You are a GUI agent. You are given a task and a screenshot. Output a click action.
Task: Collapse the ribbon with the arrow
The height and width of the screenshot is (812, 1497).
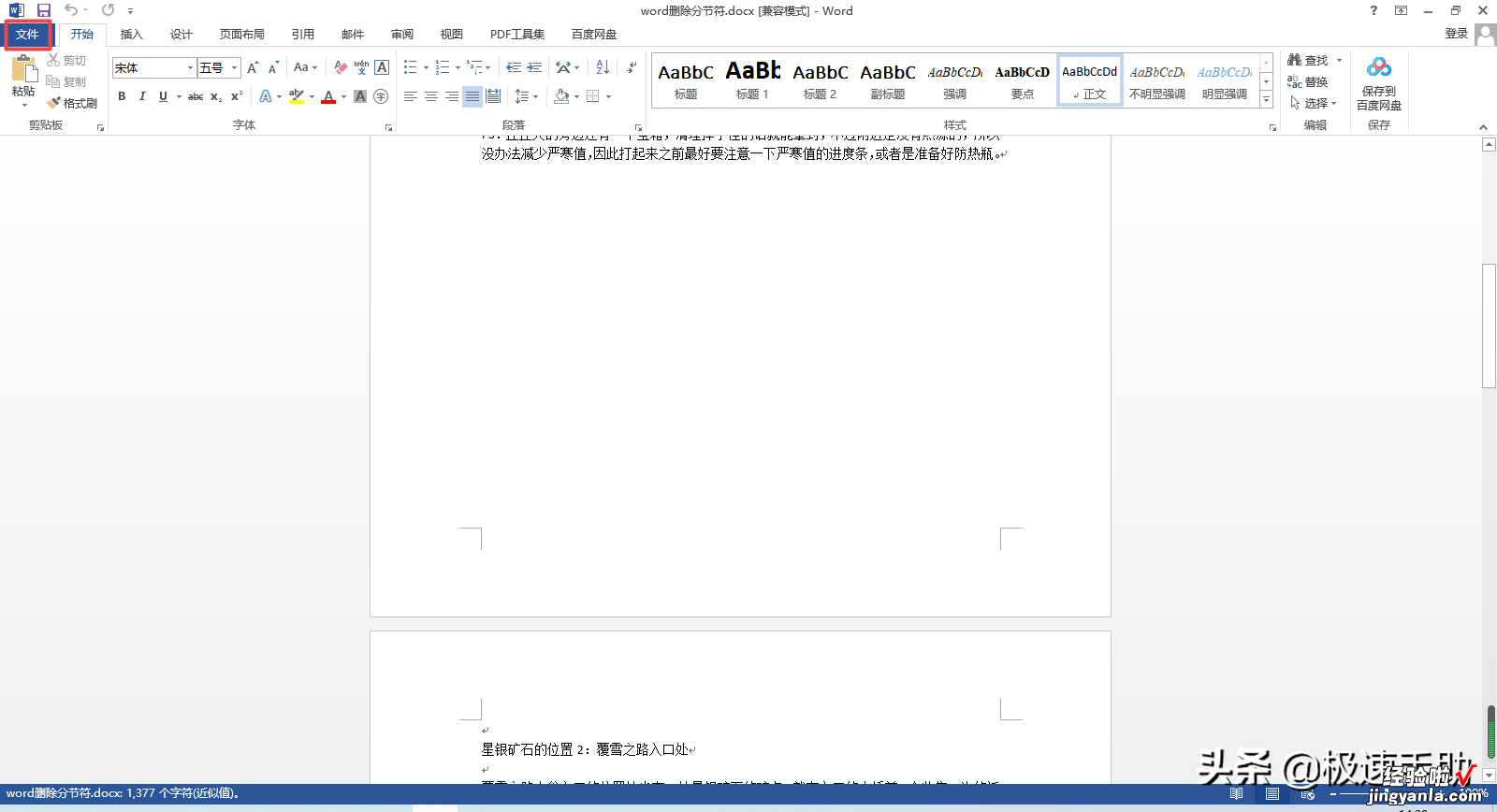coord(1483,127)
